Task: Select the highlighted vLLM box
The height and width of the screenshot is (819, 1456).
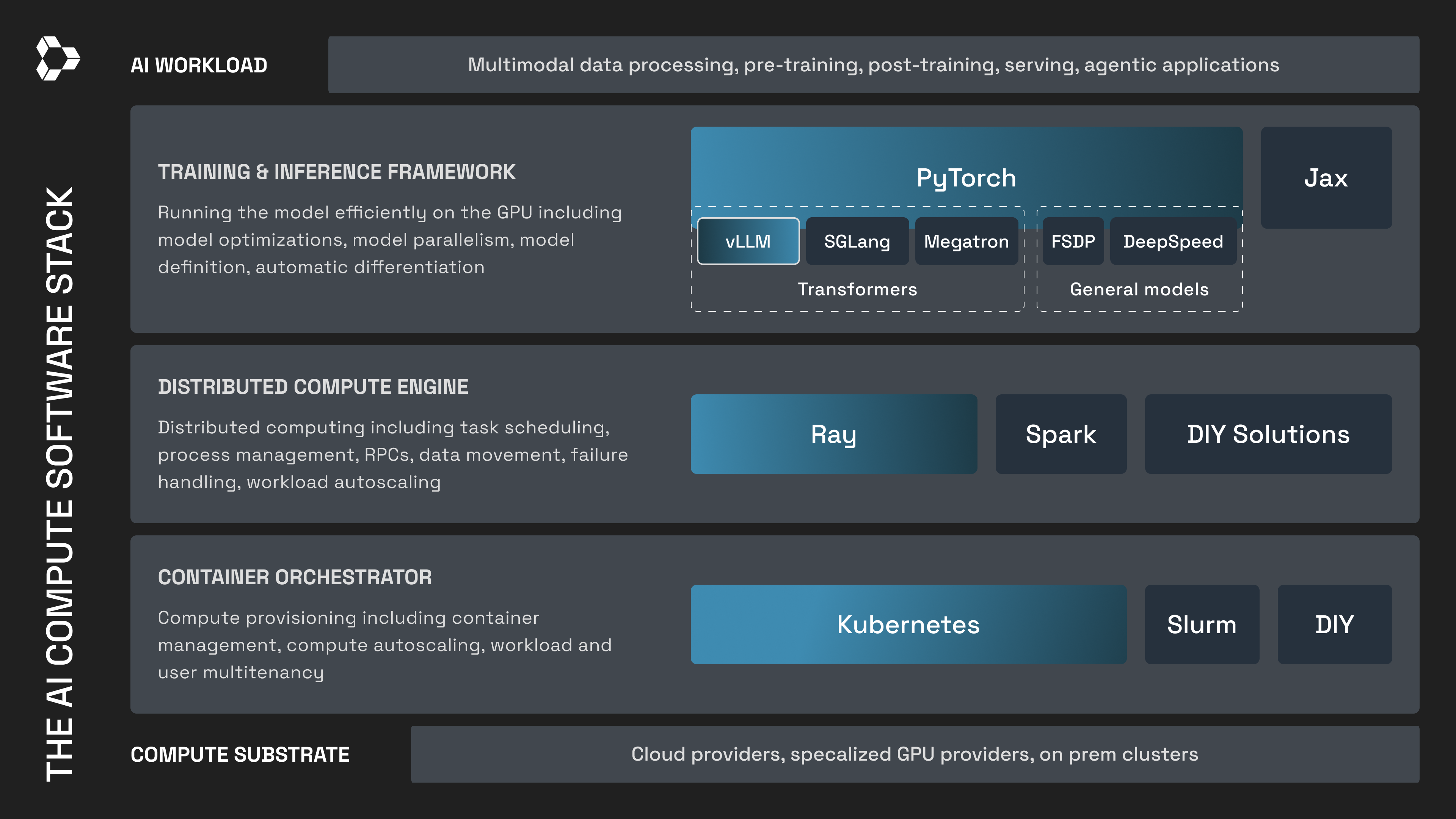Action: (748, 242)
